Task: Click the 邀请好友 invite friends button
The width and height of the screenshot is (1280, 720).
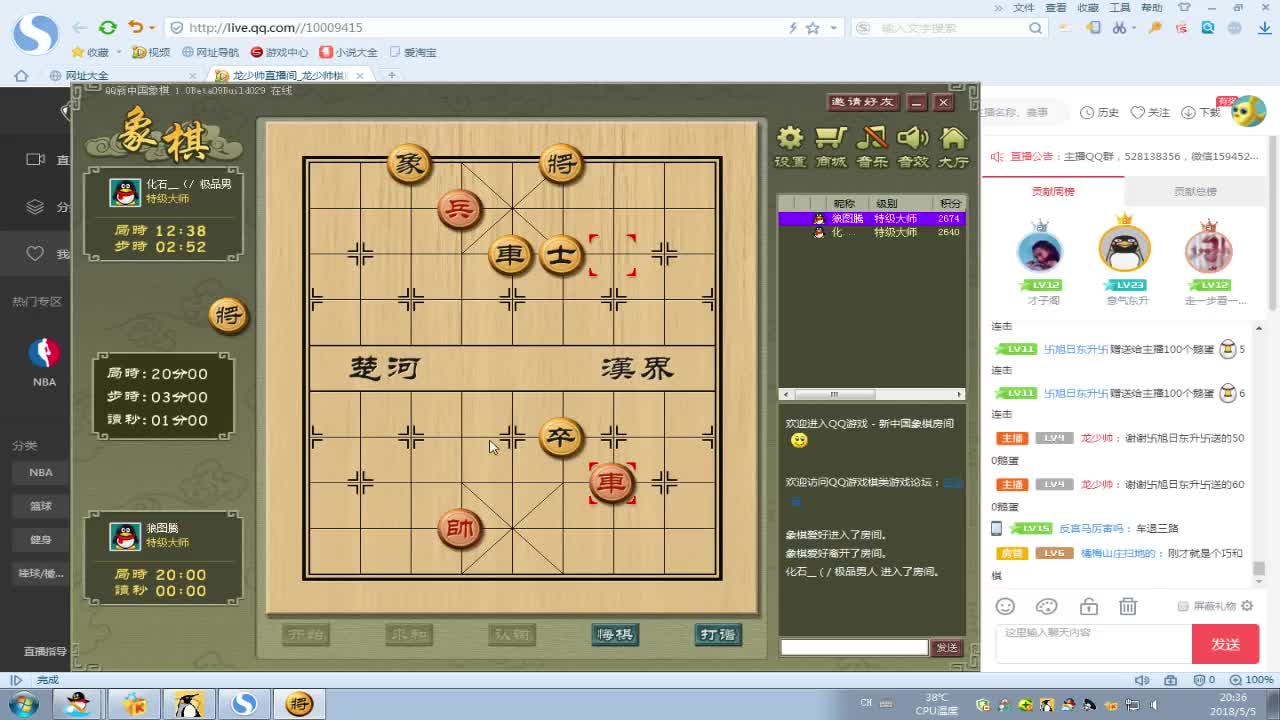Action: pyautogui.click(x=864, y=102)
